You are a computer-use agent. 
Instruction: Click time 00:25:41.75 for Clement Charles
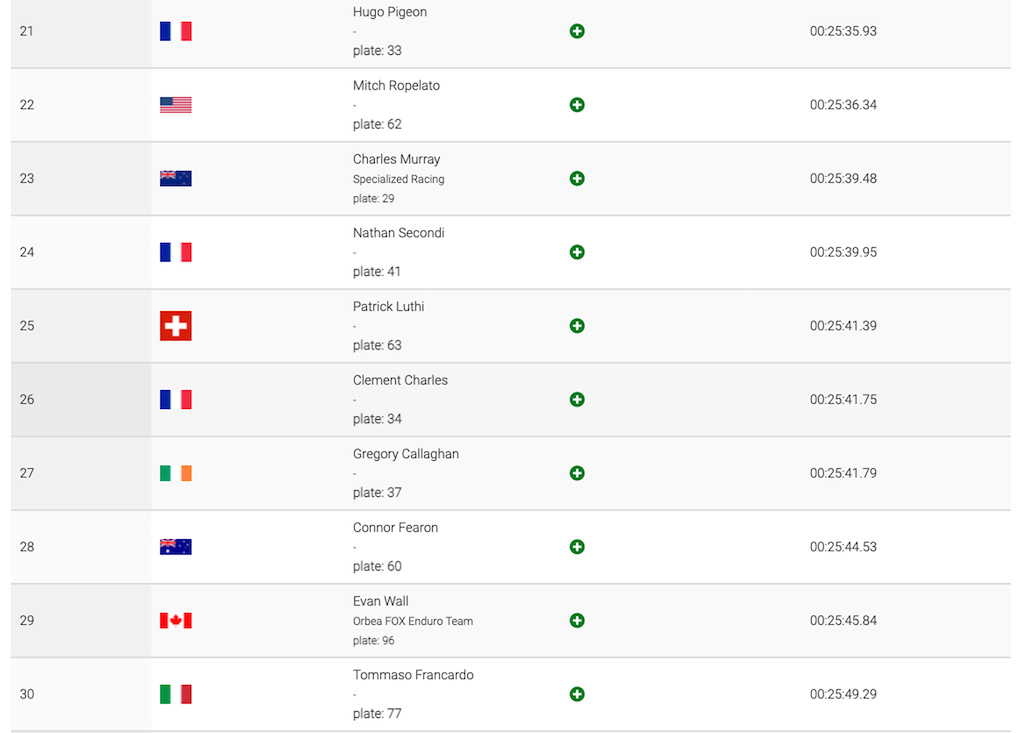[x=843, y=400]
